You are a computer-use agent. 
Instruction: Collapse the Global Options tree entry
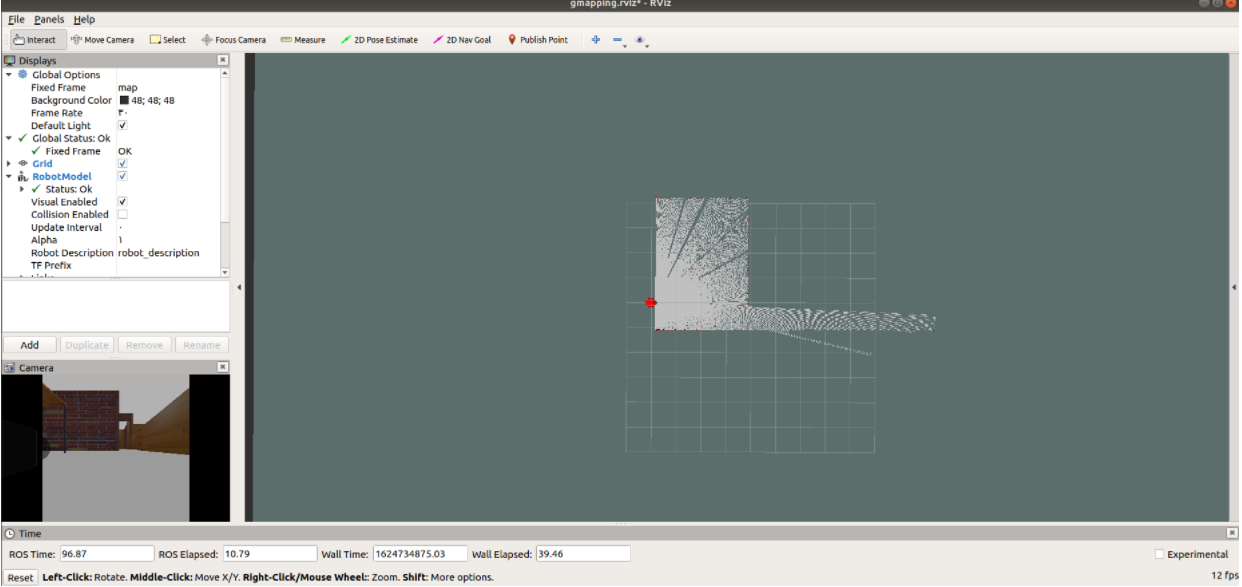tap(8, 74)
